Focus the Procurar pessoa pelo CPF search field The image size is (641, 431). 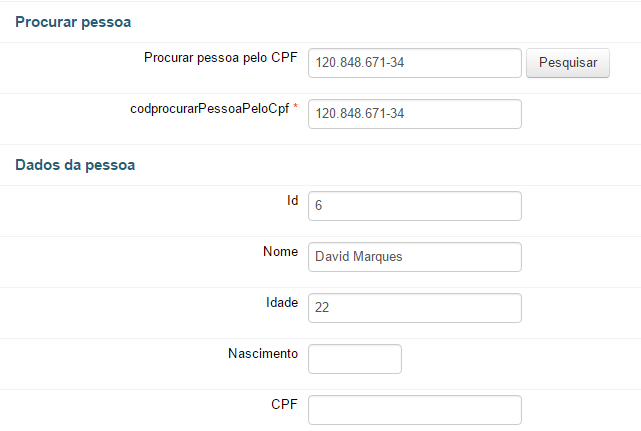click(x=415, y=63)
